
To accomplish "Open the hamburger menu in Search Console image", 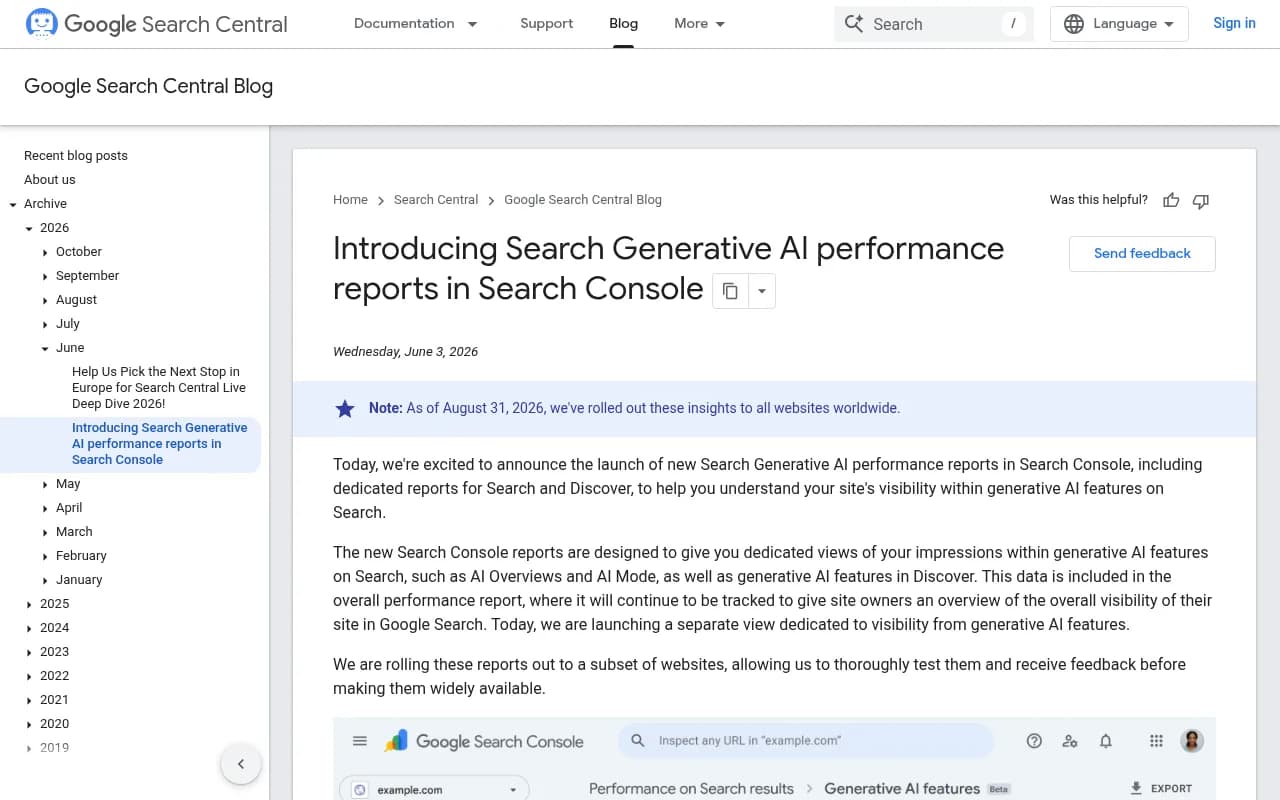I will 360,741.
